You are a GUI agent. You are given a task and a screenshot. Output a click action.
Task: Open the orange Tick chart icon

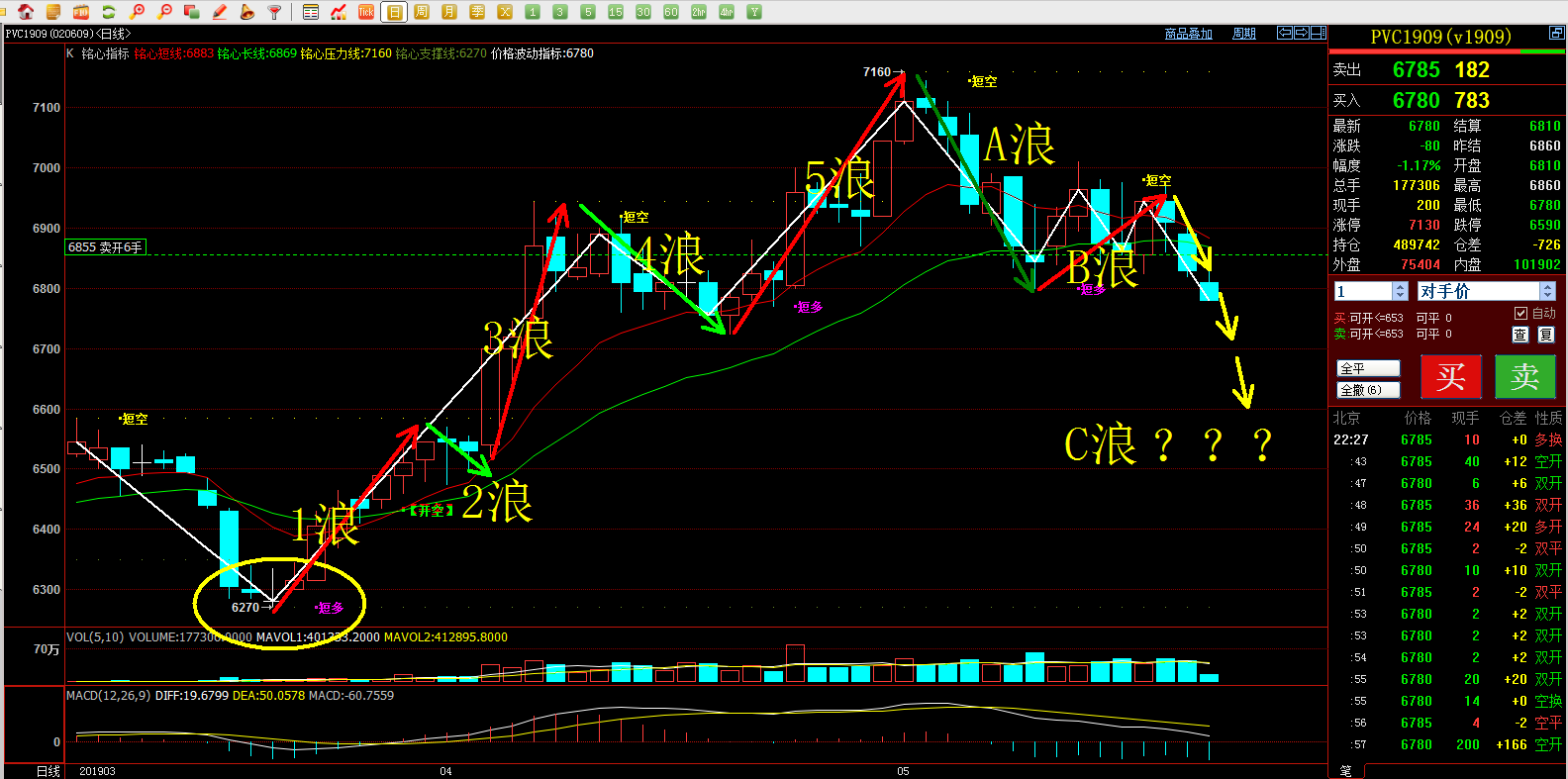(x=366, y=12)
